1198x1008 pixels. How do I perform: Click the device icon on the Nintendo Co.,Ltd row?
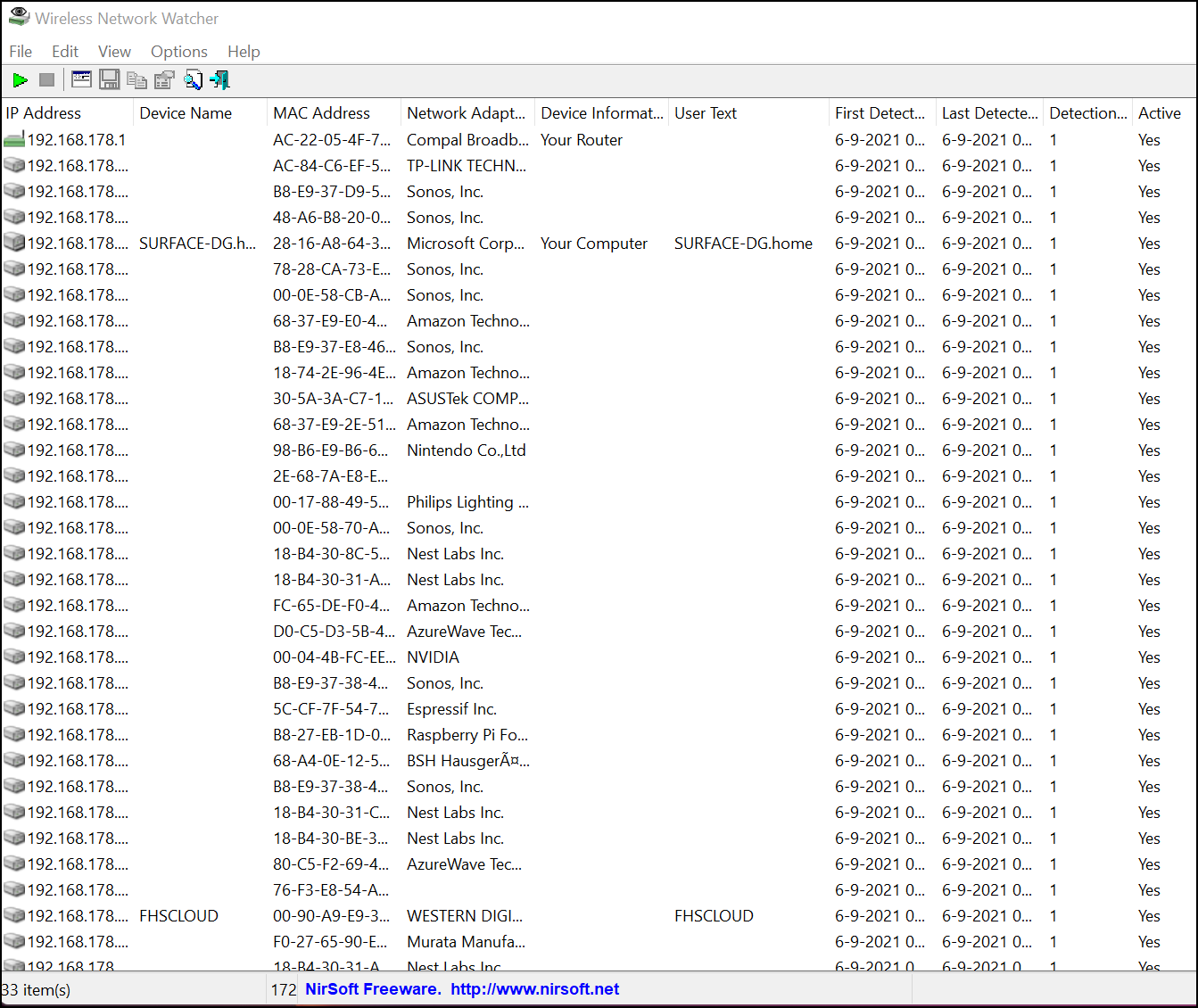click(x=13, y=450)
